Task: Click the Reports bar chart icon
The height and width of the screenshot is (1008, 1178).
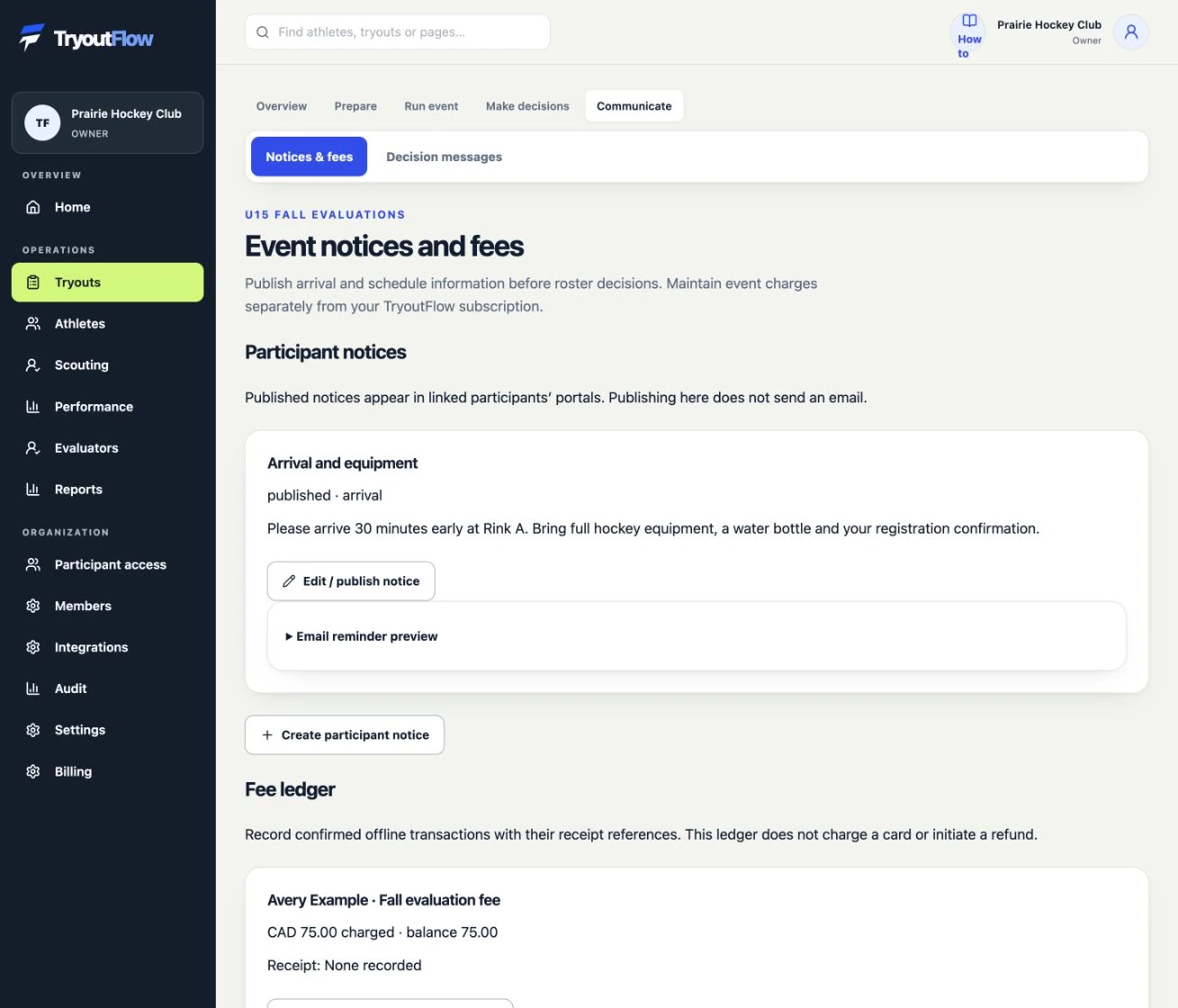Action: [x=33, y=490]
